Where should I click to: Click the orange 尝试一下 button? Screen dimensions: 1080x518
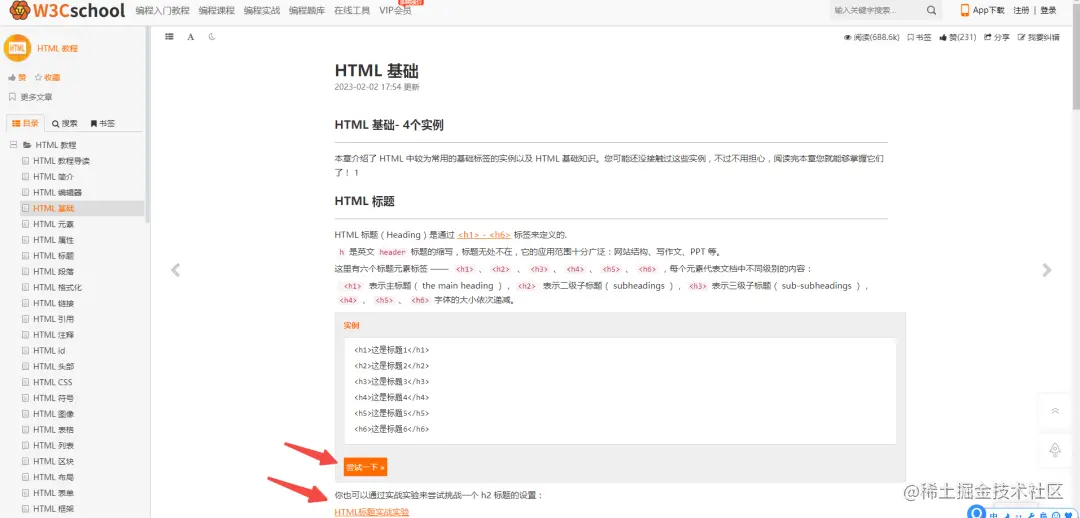tap(365, 467)
